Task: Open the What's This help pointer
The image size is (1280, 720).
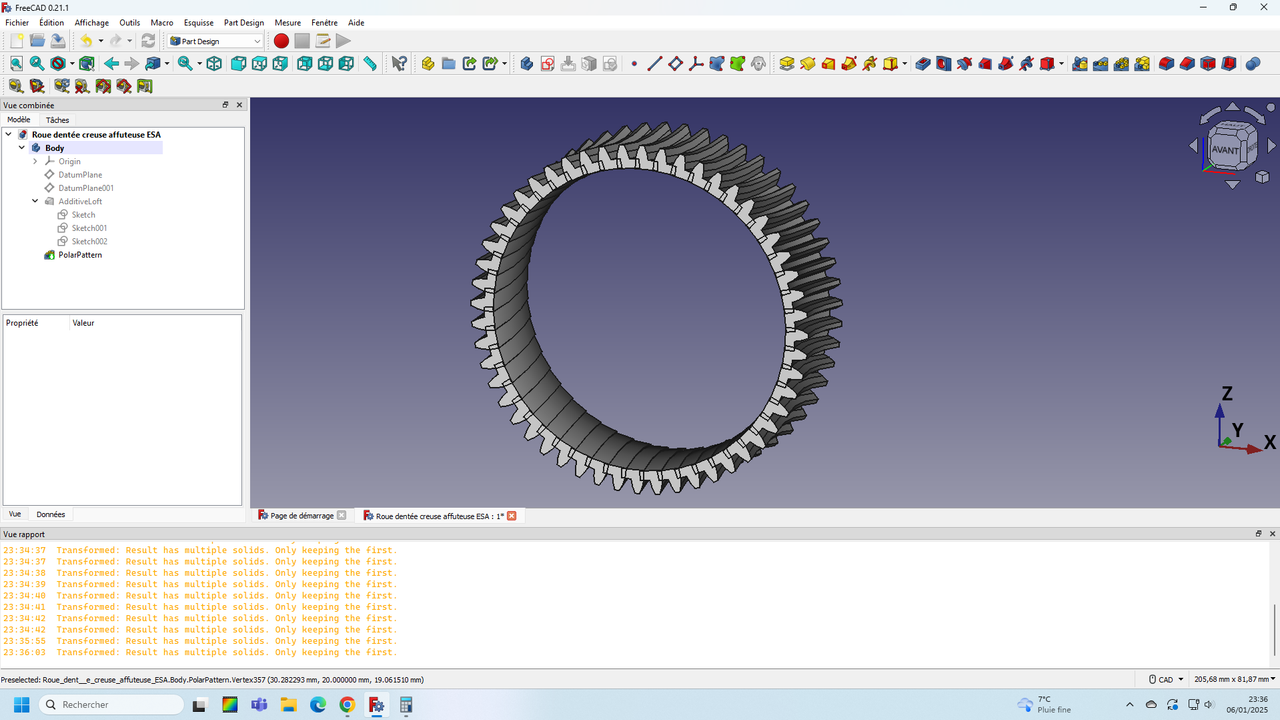Action: pyautogui.click(x=399, y=63)
